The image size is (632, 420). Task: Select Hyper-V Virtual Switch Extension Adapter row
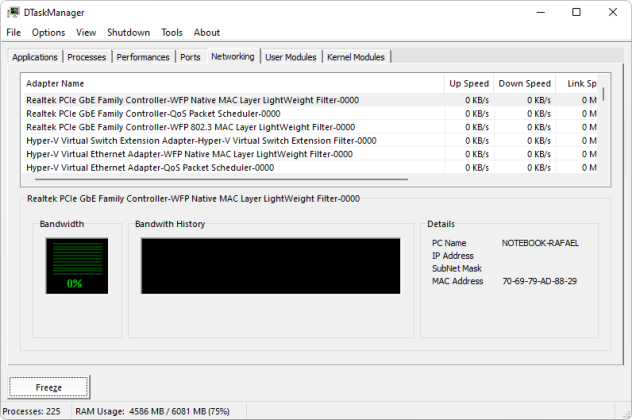[x=310, y=141]
